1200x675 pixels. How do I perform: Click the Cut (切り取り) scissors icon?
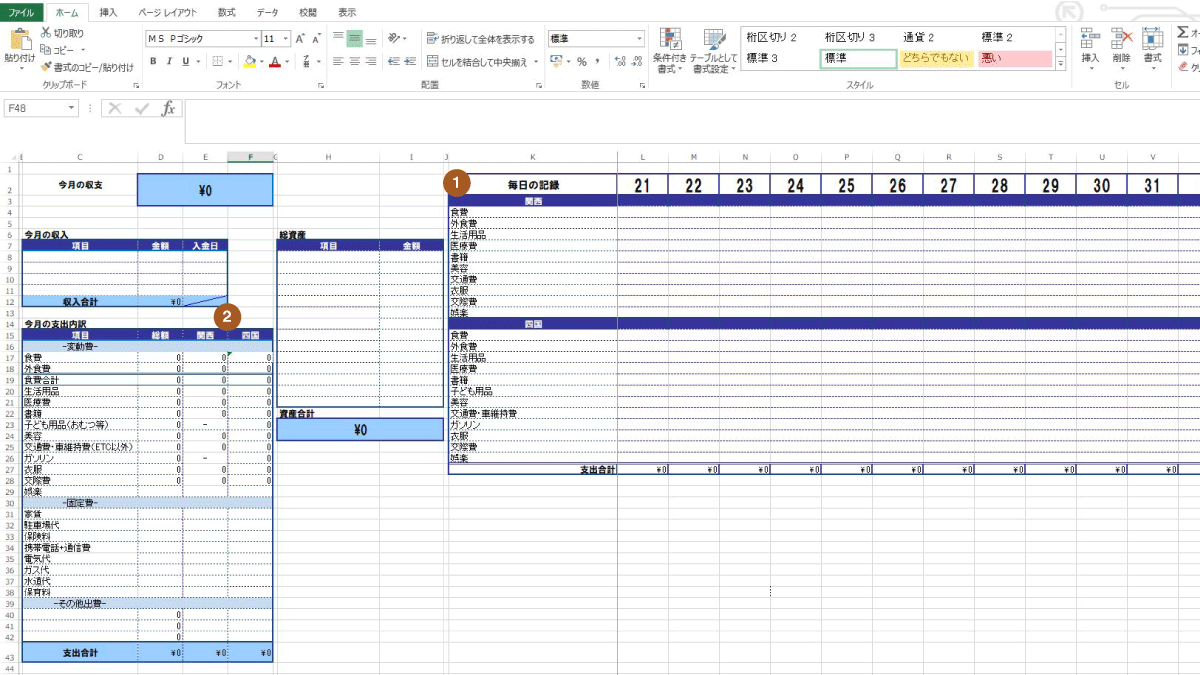46,33
